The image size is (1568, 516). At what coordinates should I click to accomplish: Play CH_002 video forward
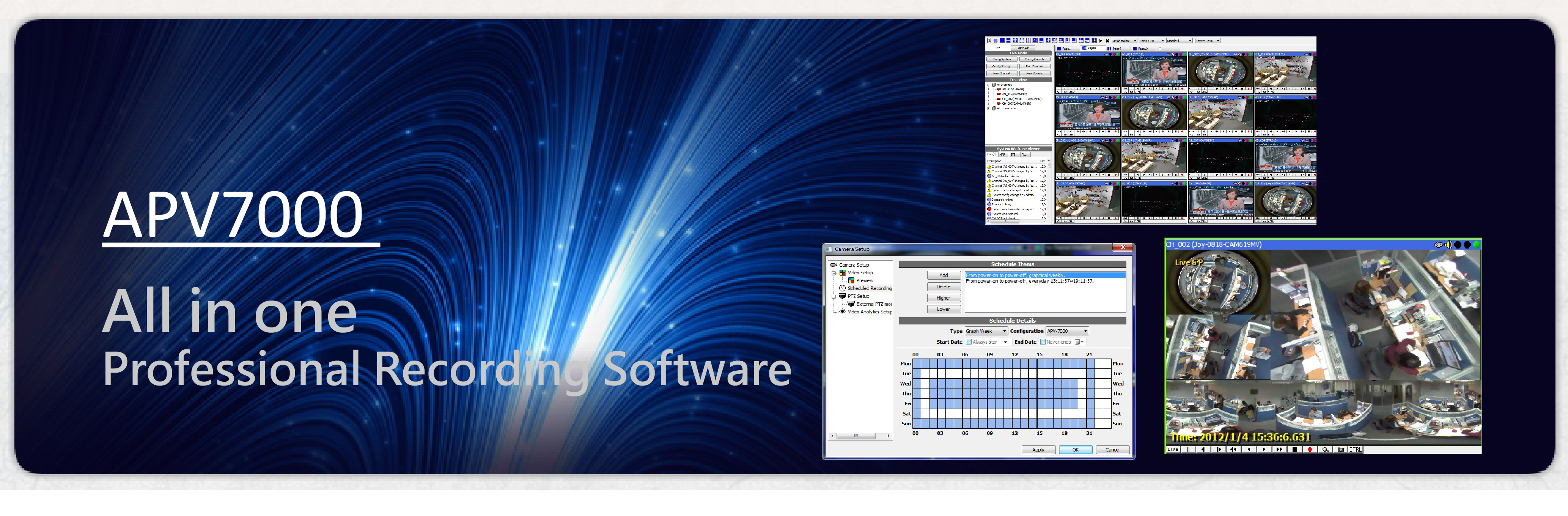coord(1264,450)
